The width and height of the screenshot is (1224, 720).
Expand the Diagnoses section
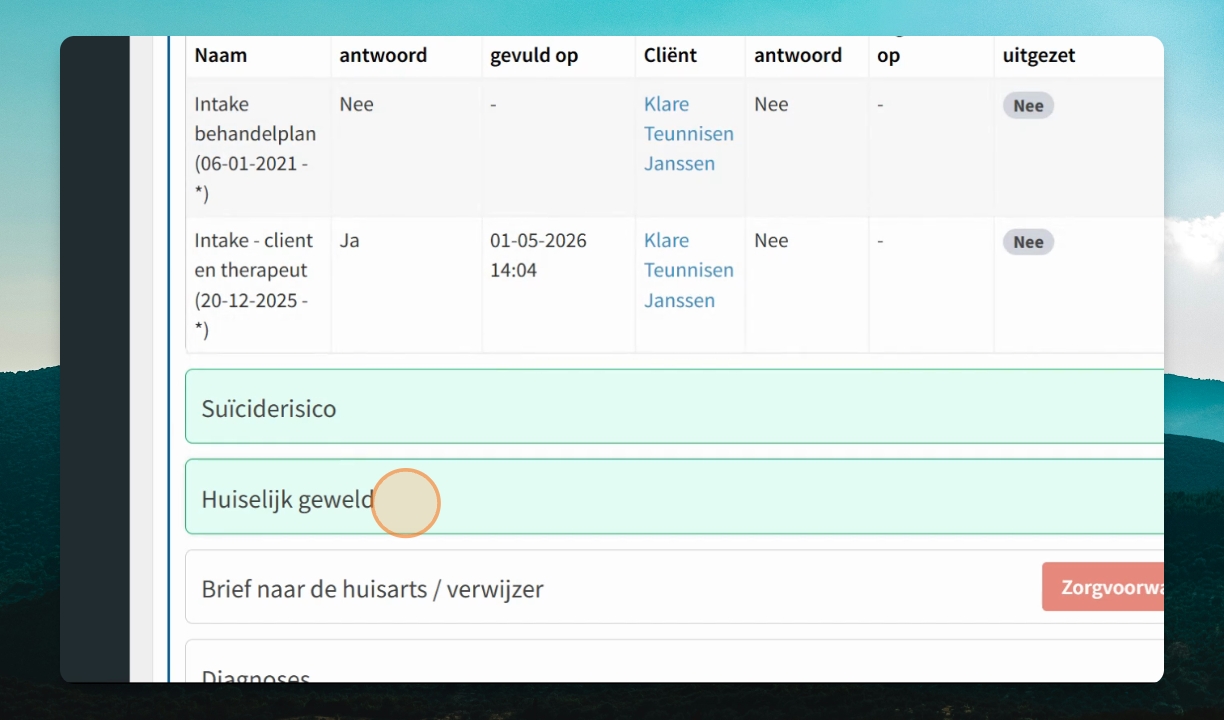pos(674,662)
